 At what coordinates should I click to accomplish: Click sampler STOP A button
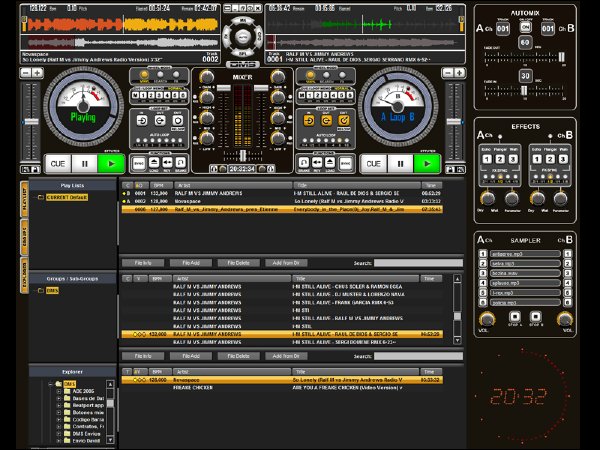pyautogui.click(x=515, y=317)
